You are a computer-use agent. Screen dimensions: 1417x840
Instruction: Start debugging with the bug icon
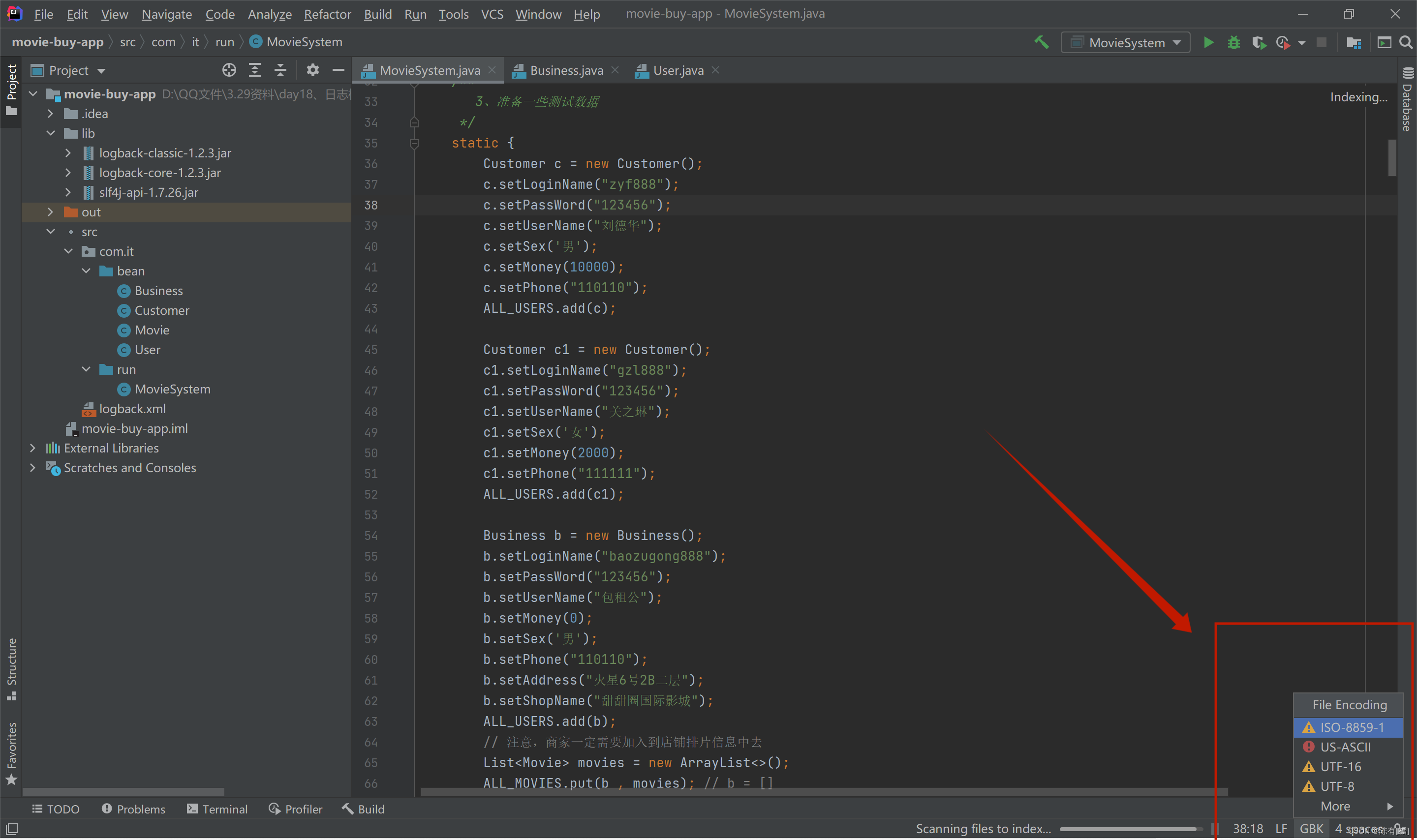(x=1233, y=42)
